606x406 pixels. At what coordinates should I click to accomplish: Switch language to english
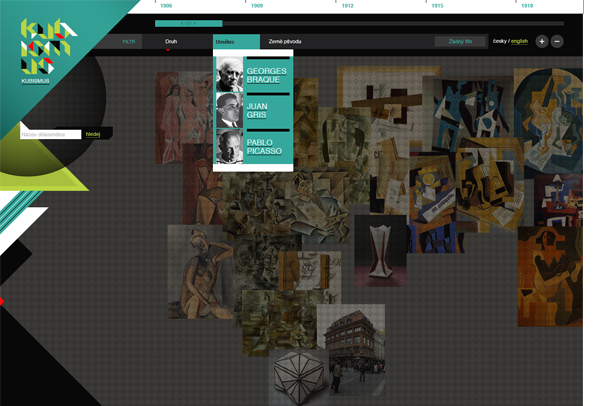pyautogui.click(x=520, y=42)
